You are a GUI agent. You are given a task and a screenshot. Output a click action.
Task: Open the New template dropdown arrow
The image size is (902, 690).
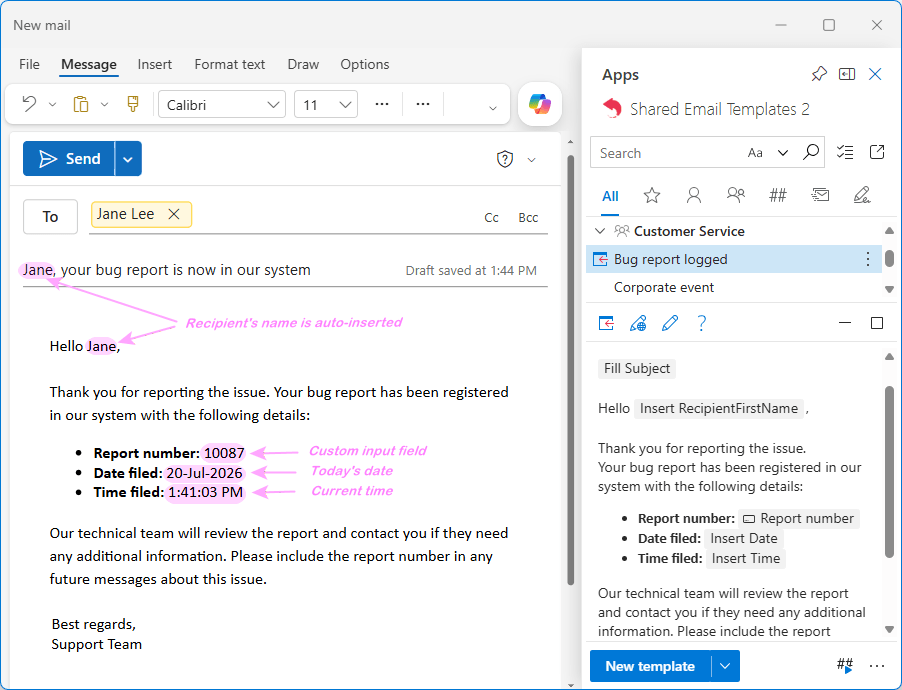coord(725,666)
